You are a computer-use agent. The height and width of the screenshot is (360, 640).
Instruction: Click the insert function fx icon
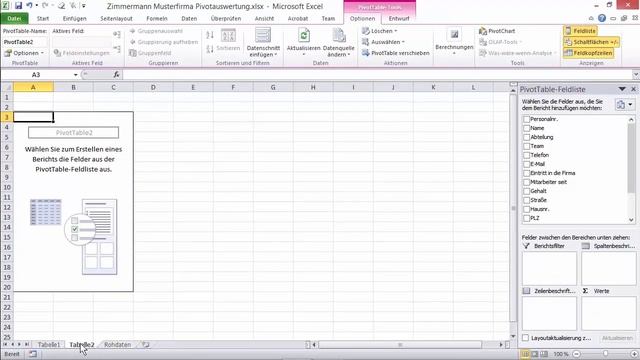116,74
